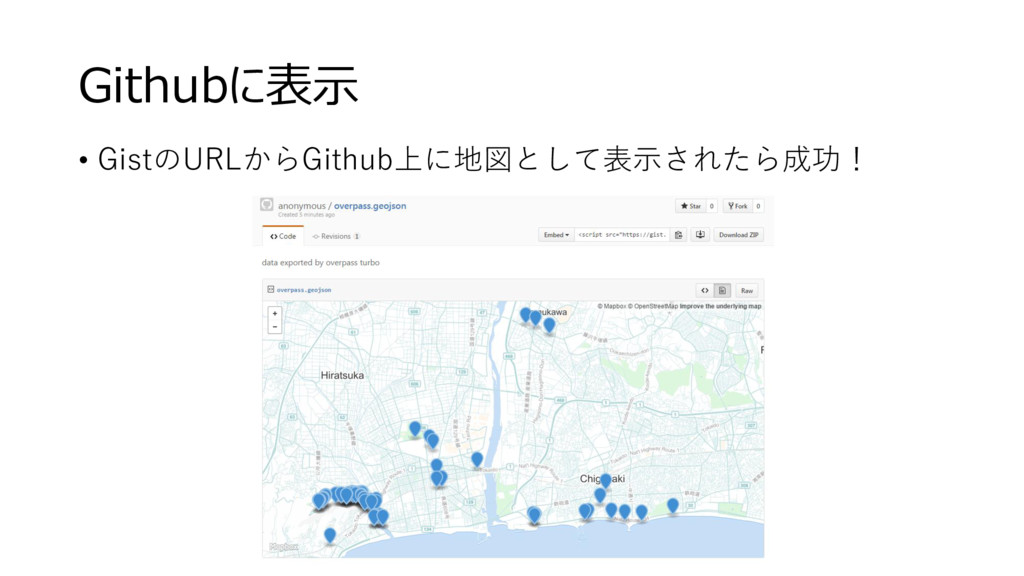Click the pin just left of the river
Screen dimensions: 1024x576
point(477,459)
